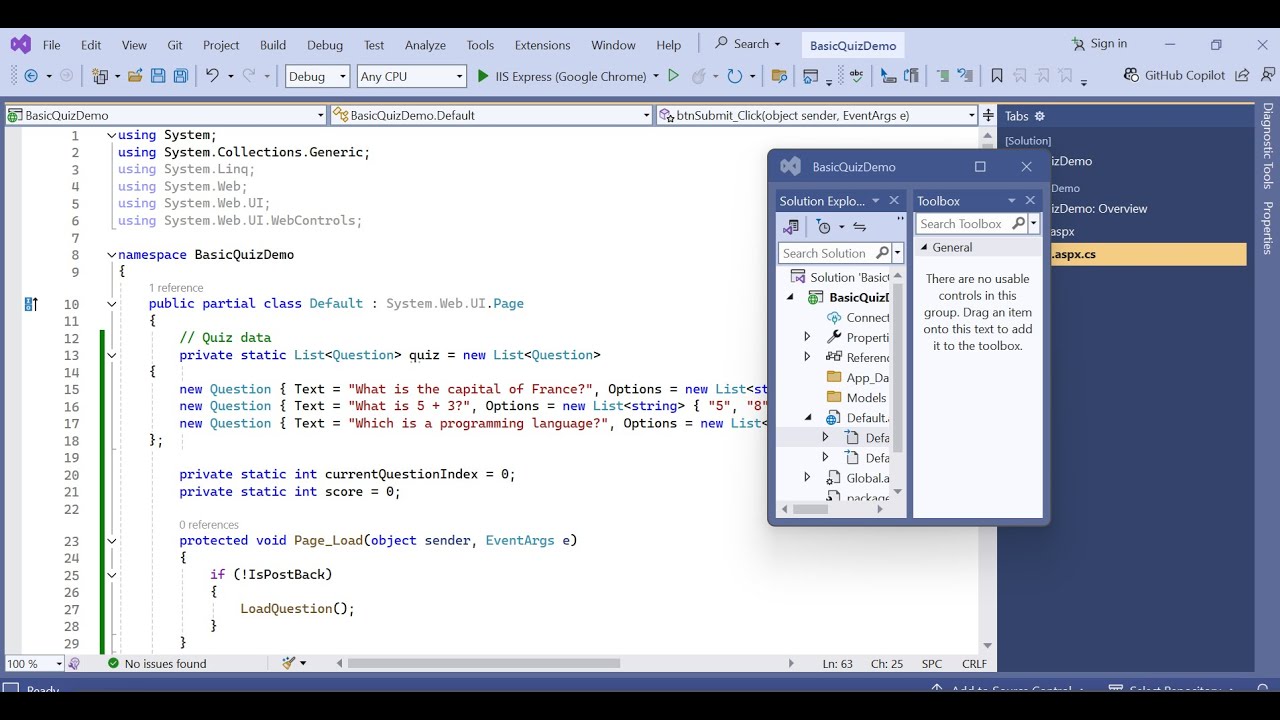Open the Analyze menu
This screenshot has height=720, width=1280.
[x=425, y=45]
